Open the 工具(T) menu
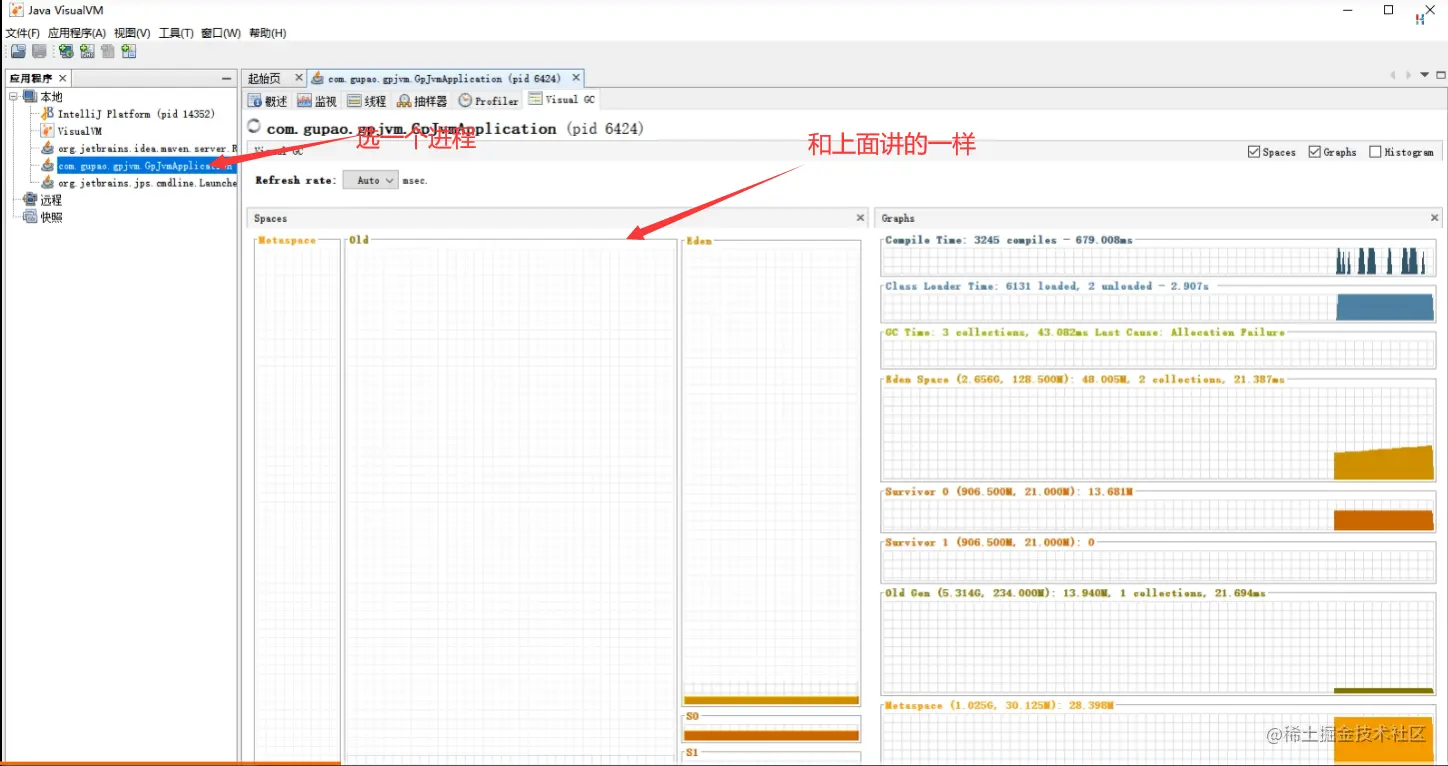 tap(176, 33)
